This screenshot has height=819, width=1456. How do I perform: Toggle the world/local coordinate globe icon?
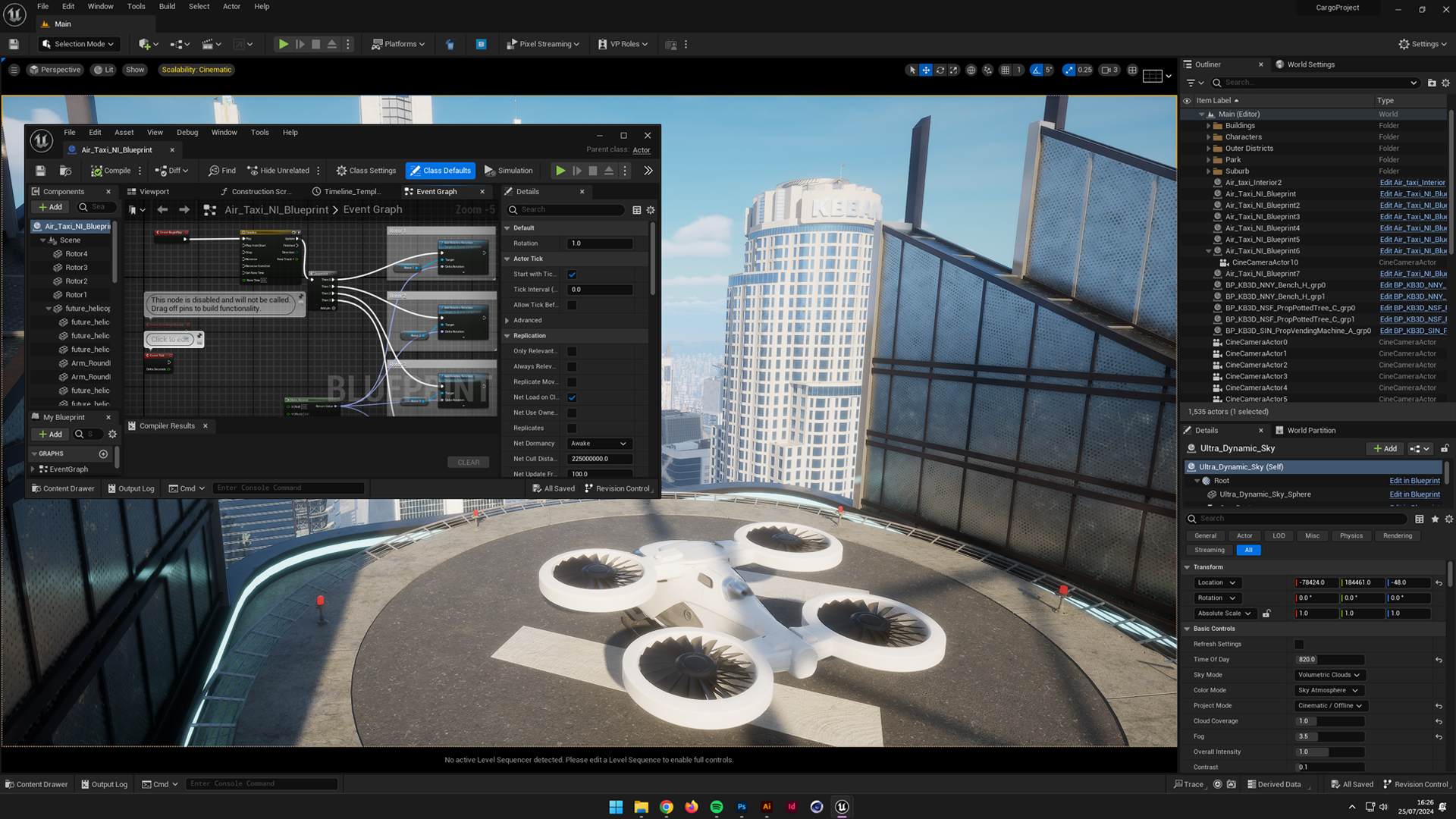(x=971, y=70)
